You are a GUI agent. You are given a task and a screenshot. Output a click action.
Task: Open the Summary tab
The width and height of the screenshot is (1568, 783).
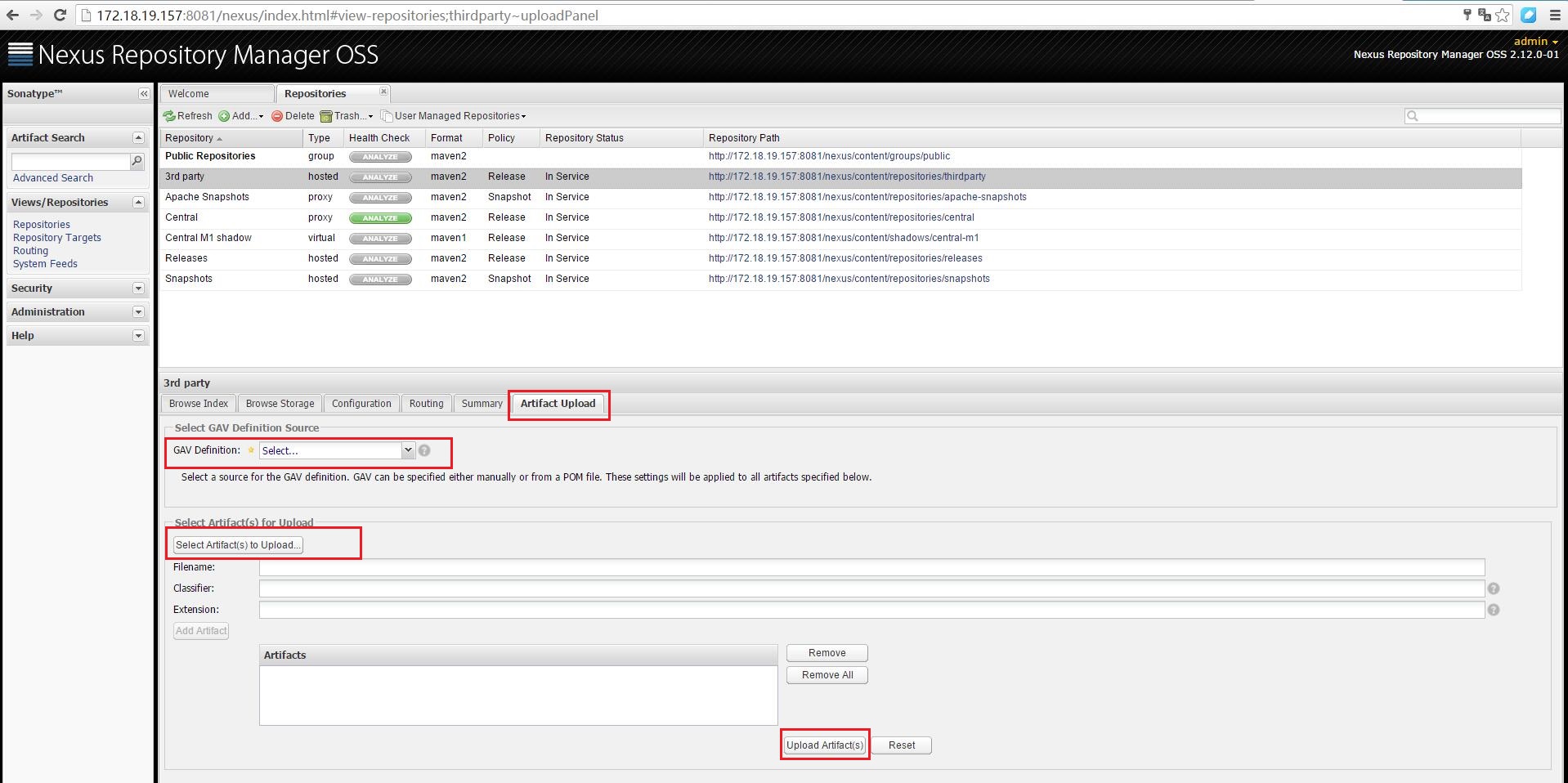(x=482, y=404)
